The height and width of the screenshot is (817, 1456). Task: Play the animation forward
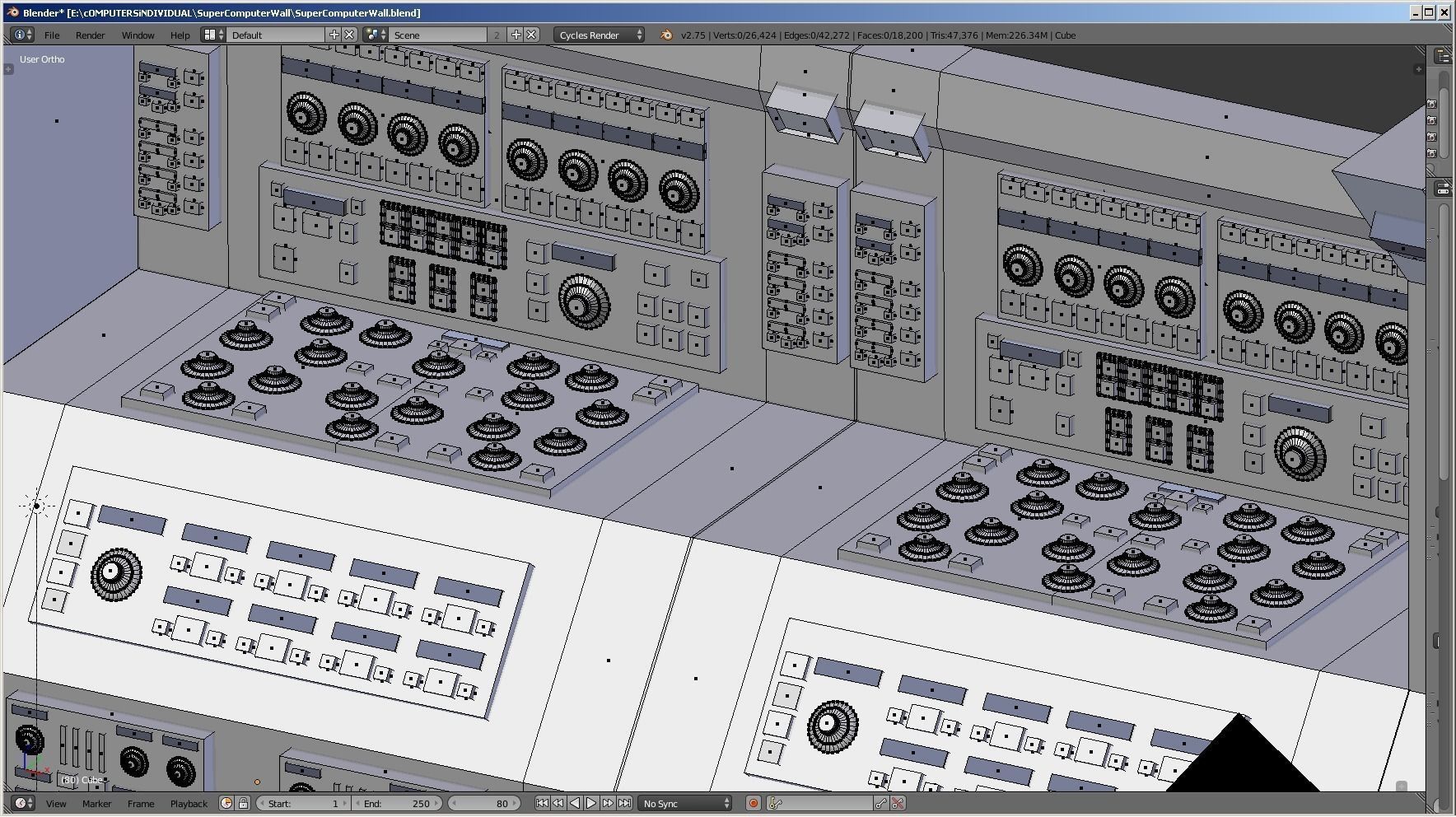(x=591, y=803)
